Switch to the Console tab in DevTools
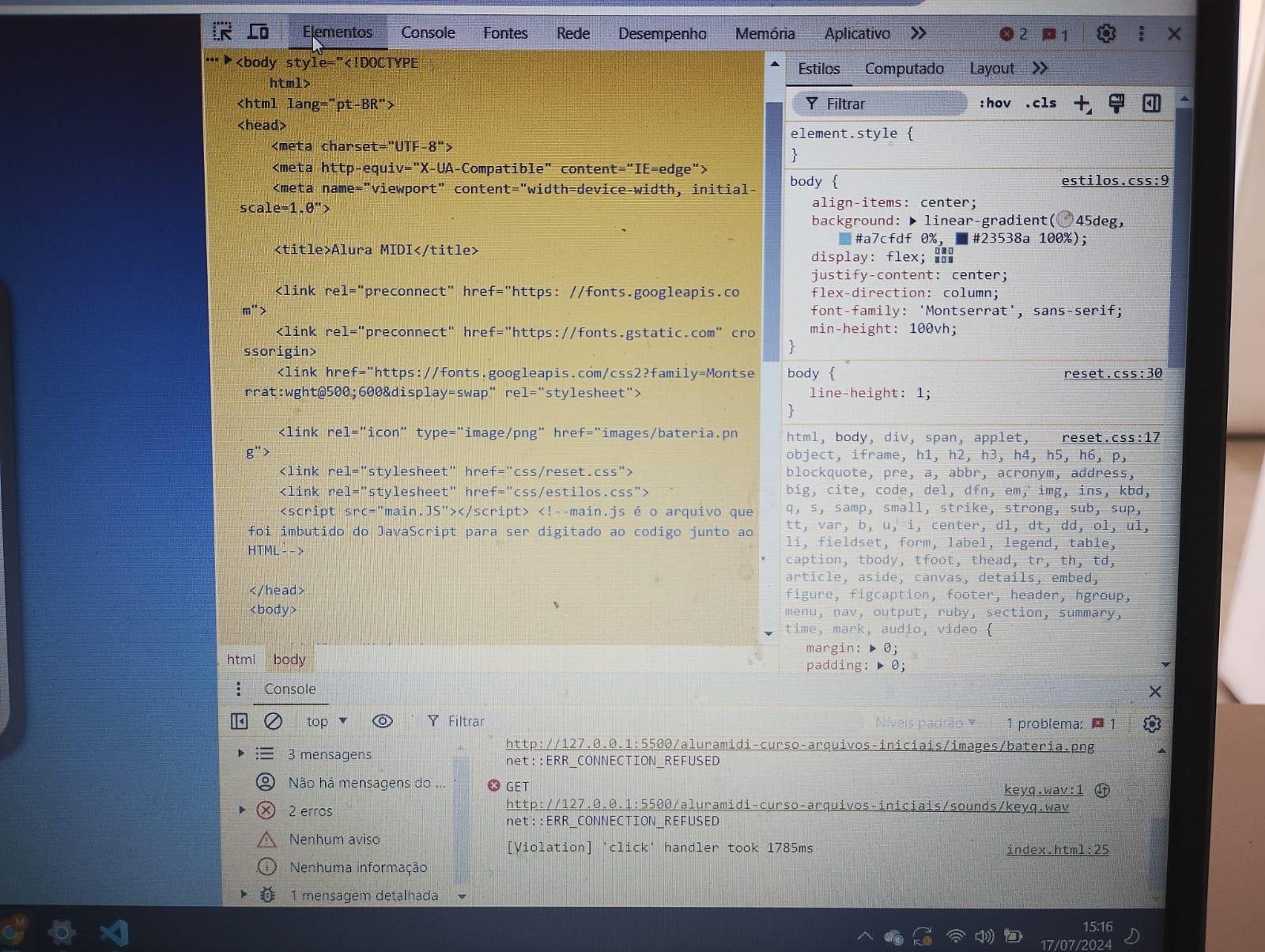Image resolution: width=1265 pixels, height=952 pixels. pyautogui.click(x=428, y=33)
